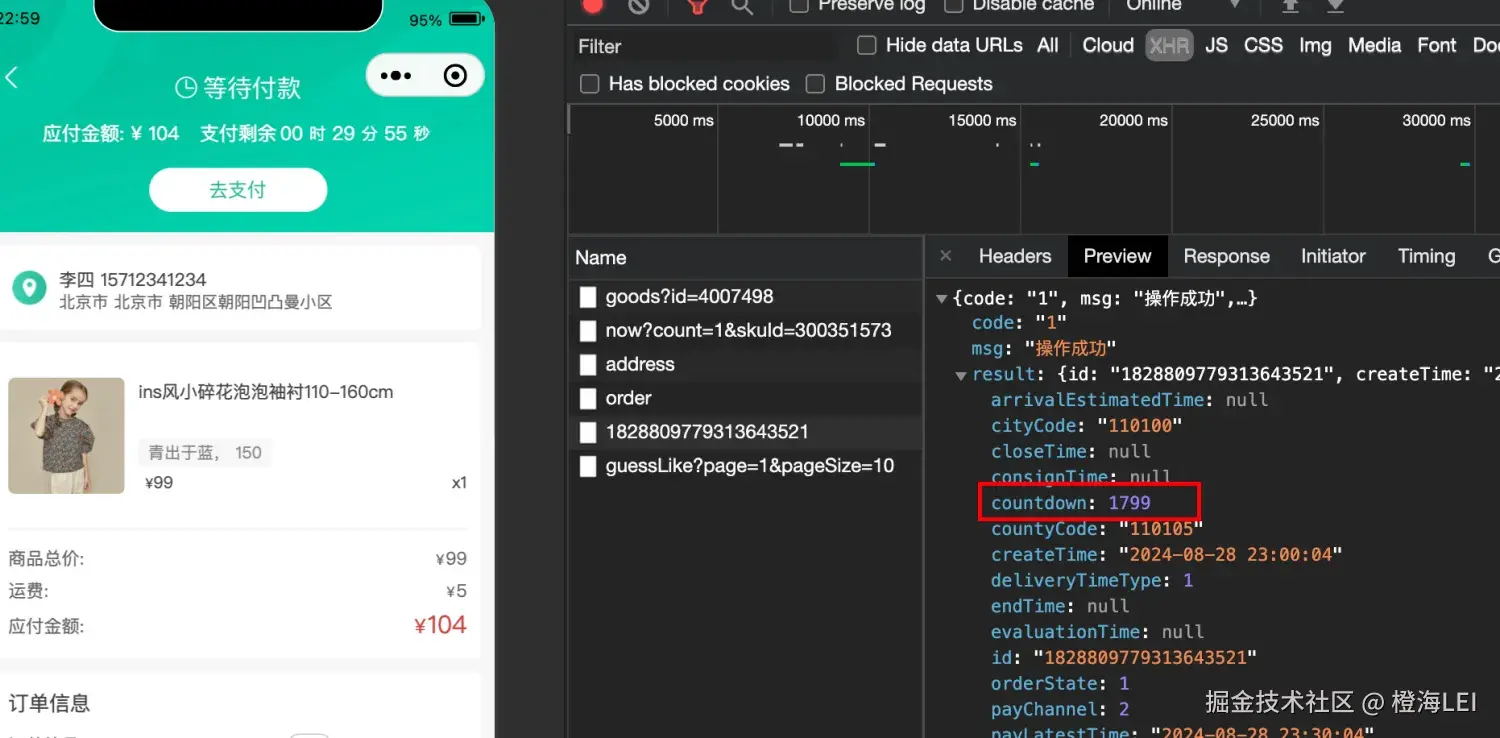
Task: Collapse the root JSON object in Preview
Action: click(941, 299)
